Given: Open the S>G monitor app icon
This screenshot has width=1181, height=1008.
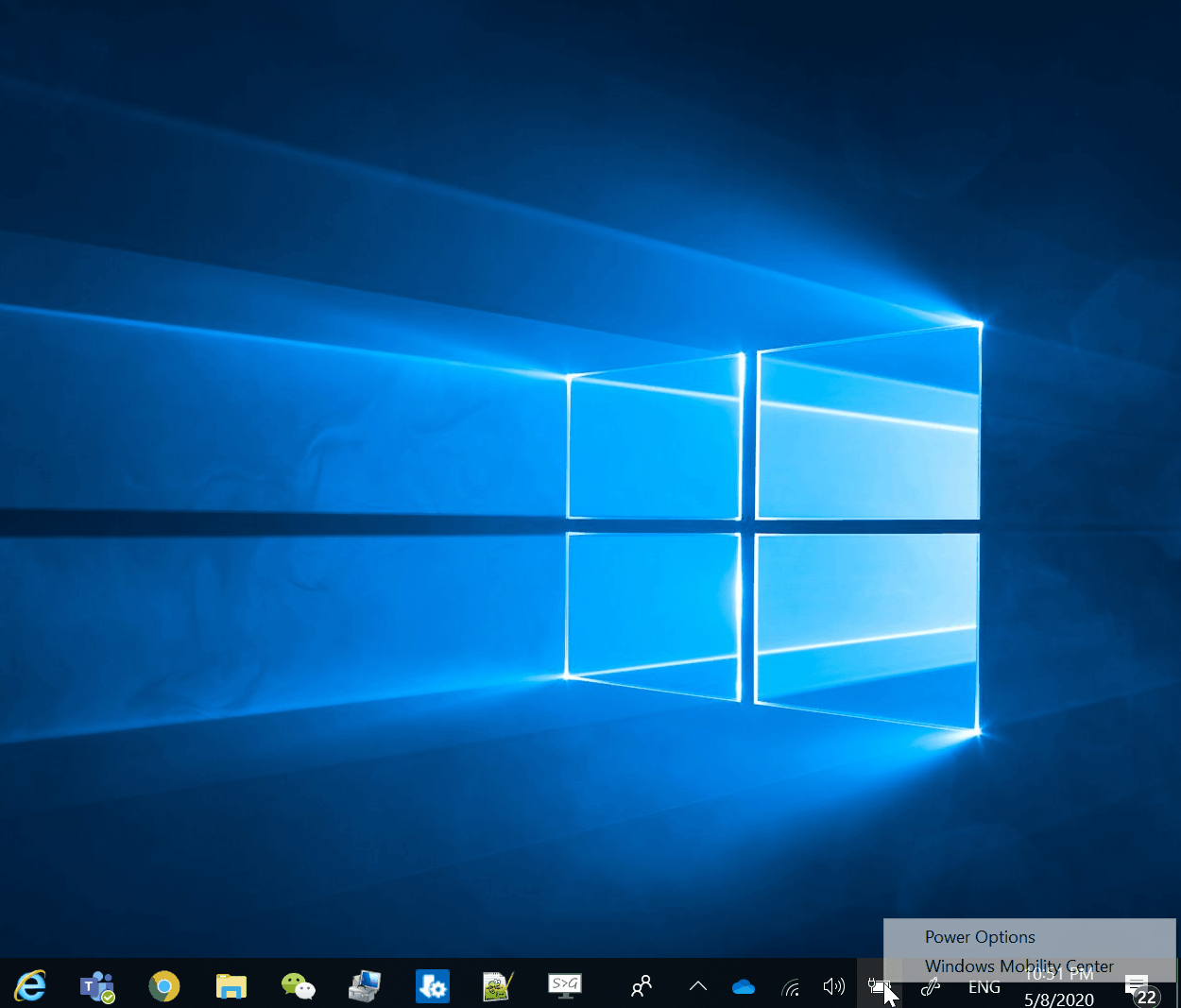Looking at the screenshot, I should click(x=565, y=986).
